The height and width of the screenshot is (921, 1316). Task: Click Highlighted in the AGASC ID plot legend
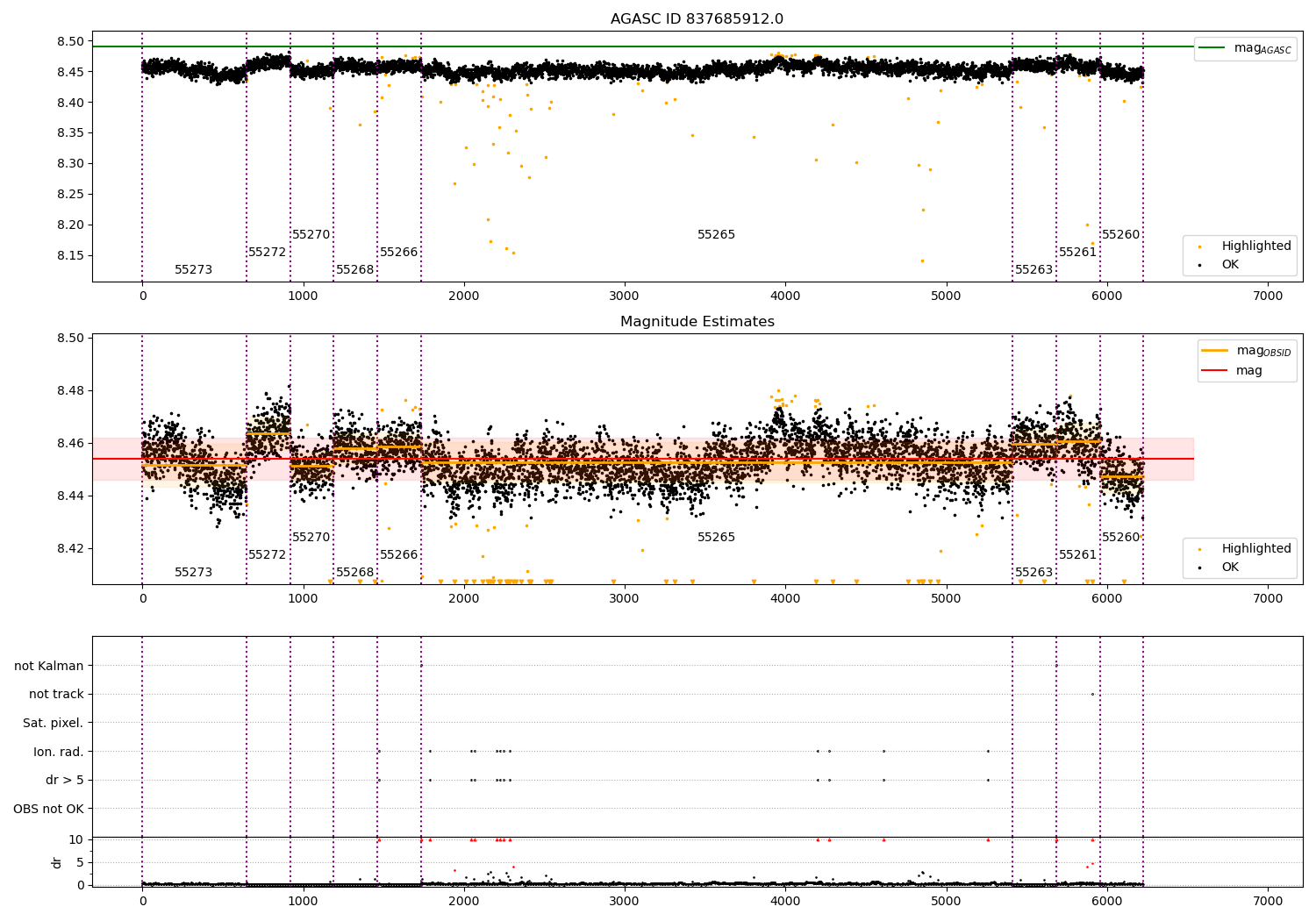[1256, 246]
